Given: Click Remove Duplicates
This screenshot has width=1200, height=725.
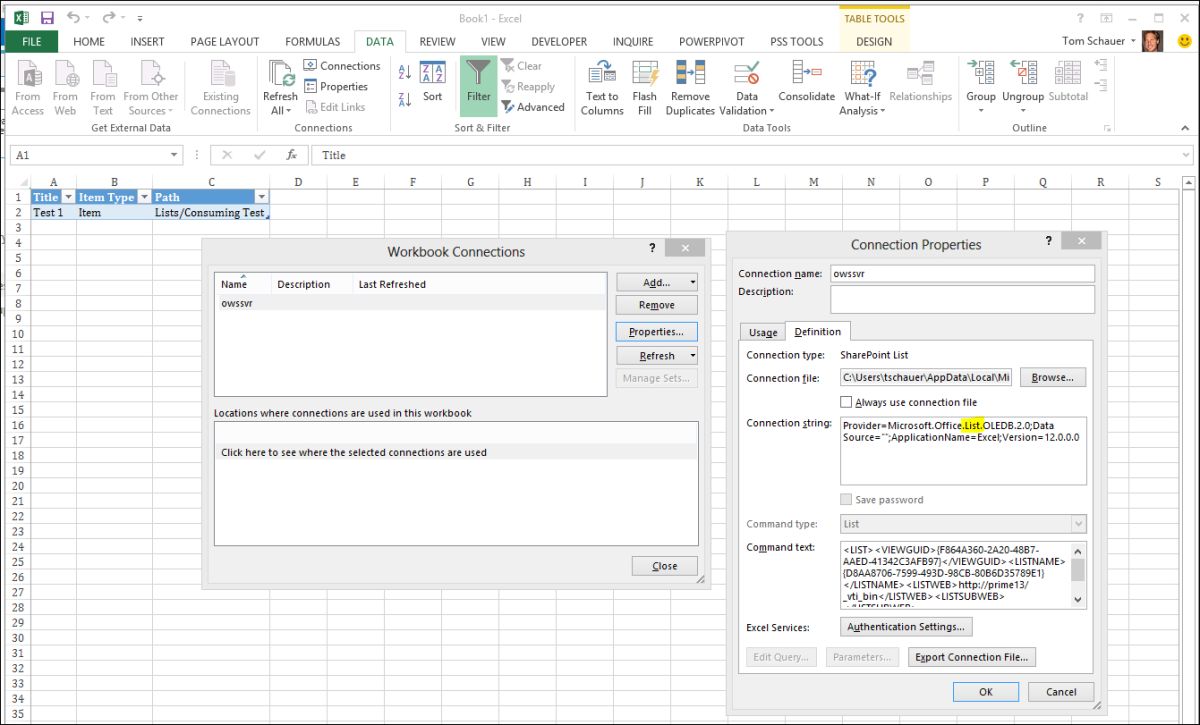Looking at the screenshot, I should click(690, 88).
